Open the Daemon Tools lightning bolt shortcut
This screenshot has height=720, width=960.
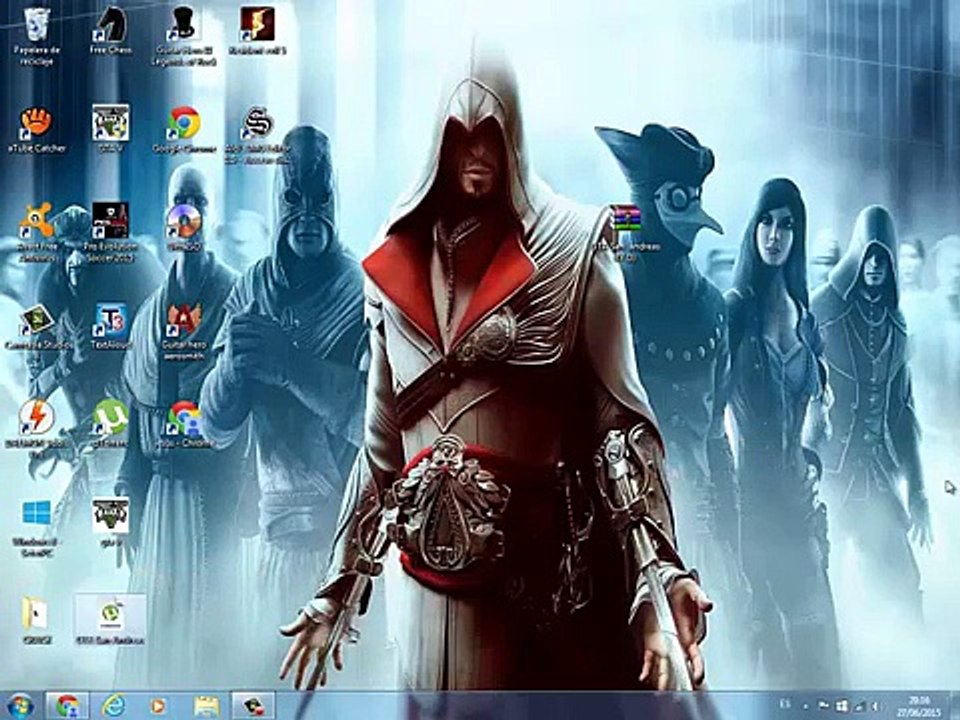(37, 429)
